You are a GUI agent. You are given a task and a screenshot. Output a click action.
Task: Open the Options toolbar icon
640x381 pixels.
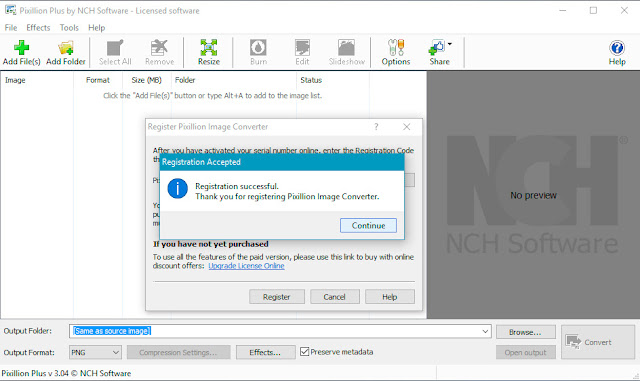[396, 53]
